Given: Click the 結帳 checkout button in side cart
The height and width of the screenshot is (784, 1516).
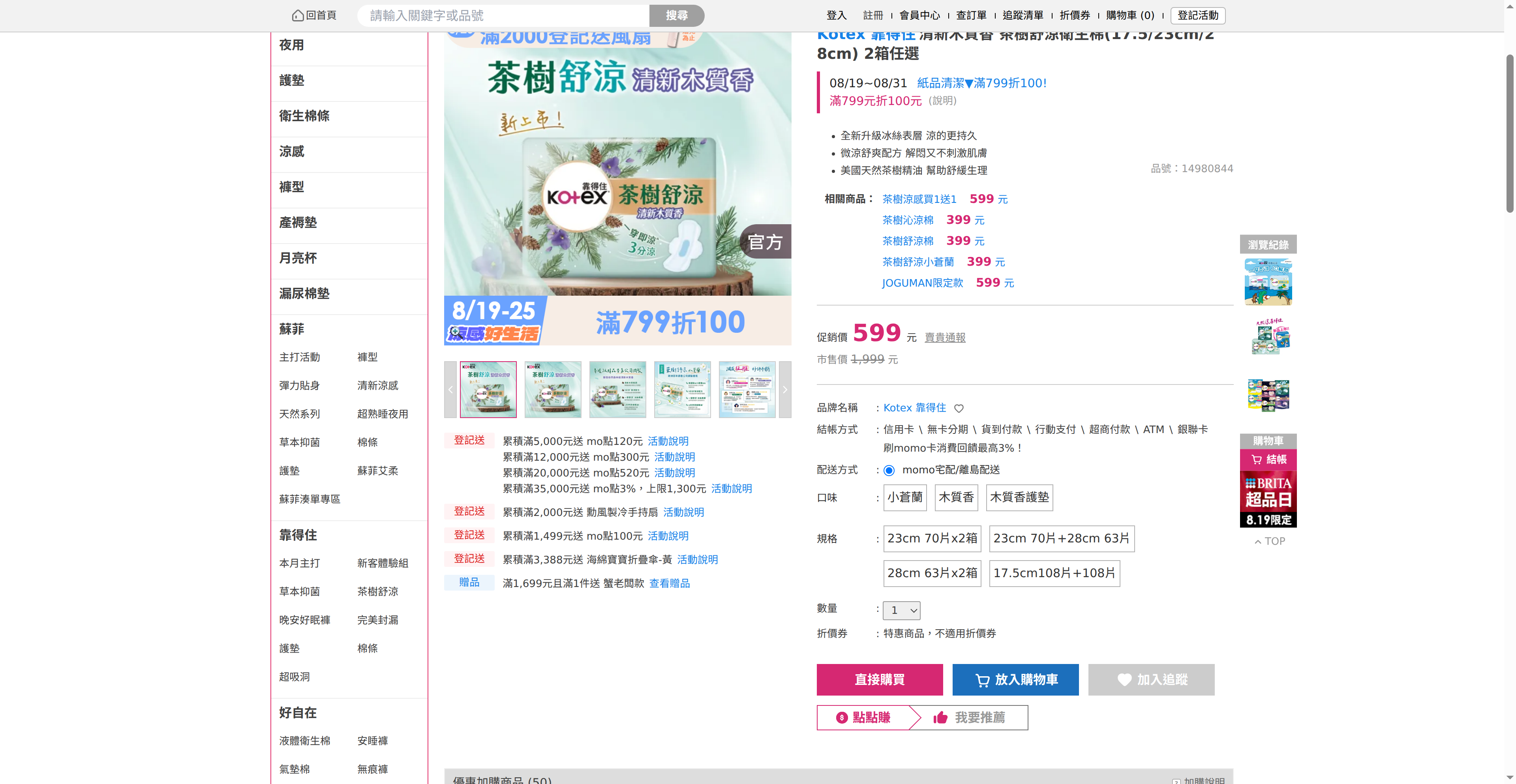Looking at the screenshot, I should 1268,460.
